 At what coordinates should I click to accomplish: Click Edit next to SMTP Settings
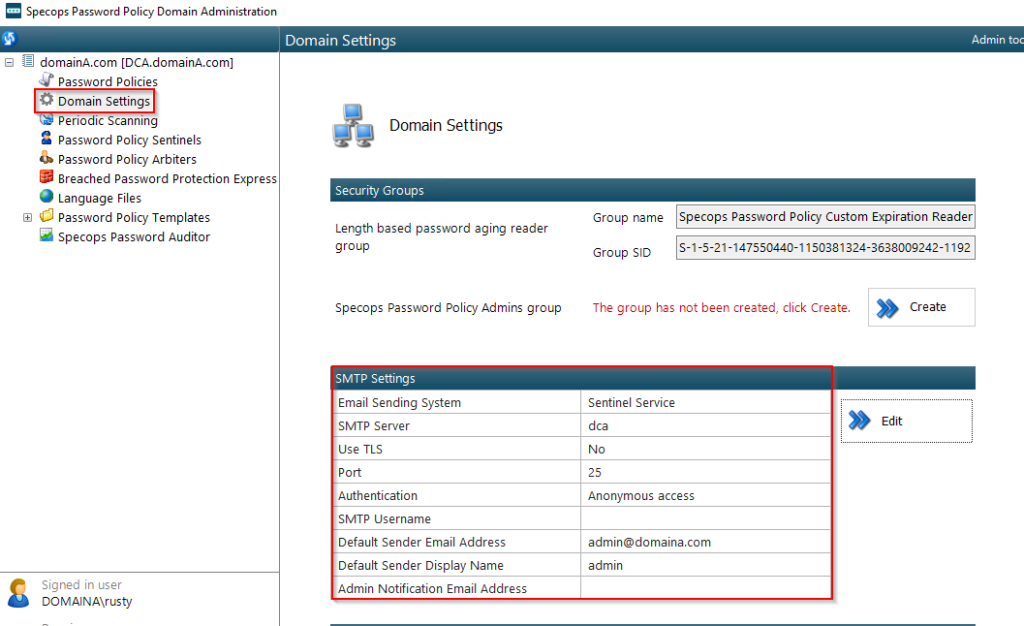click(x=906, y=421)
